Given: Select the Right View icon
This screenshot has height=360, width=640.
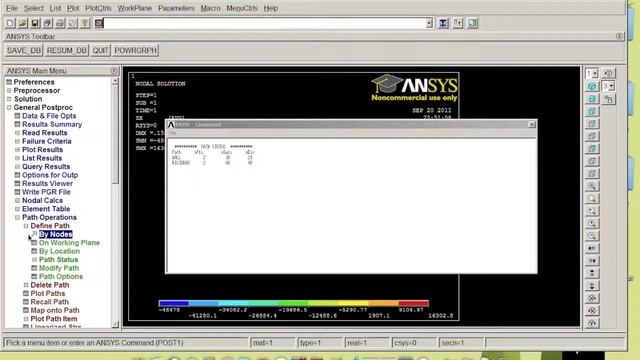Looking at the screenshot, I should point(592,124).
